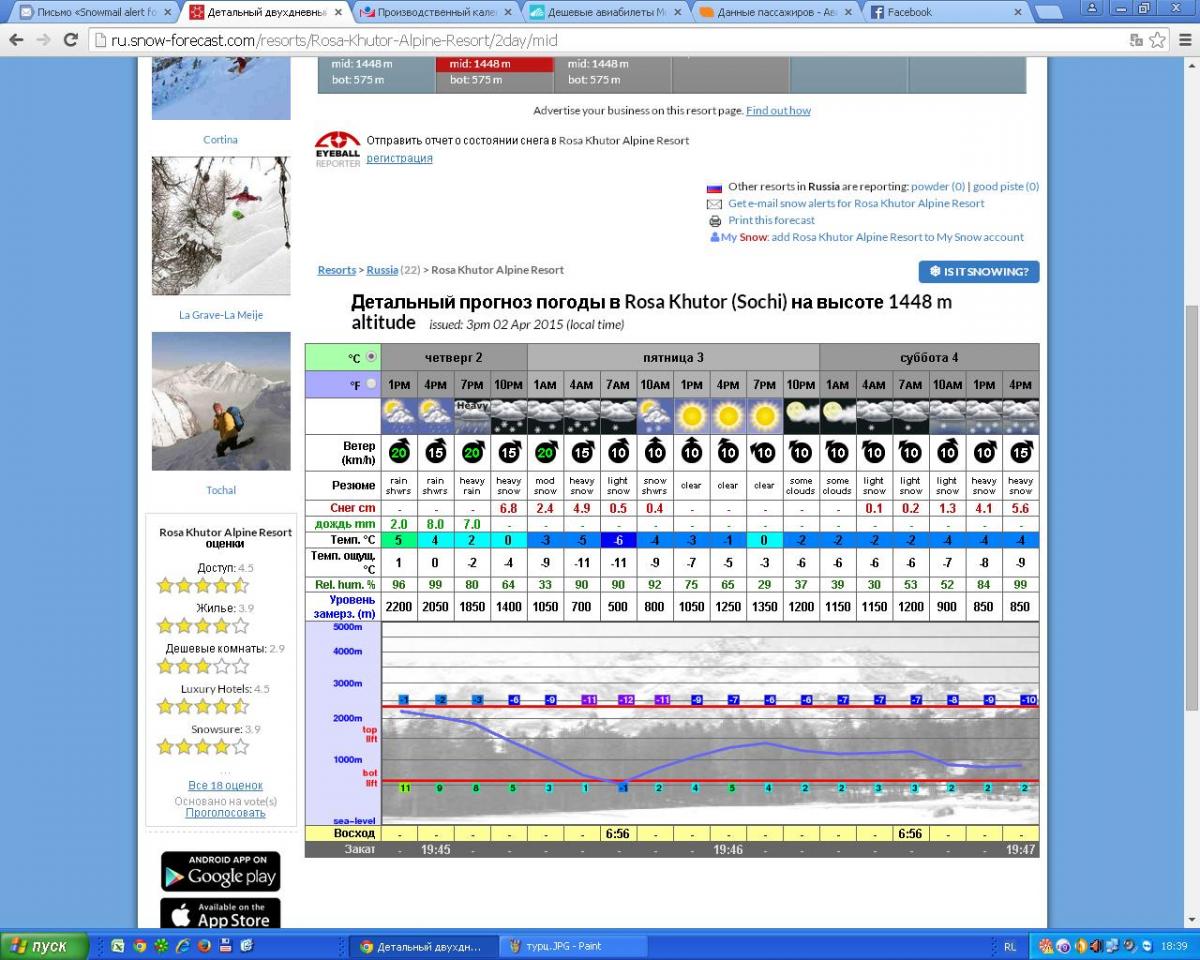Select the °C temperature unit radio button
This screenshot has height=960, width=1200.
371,357
